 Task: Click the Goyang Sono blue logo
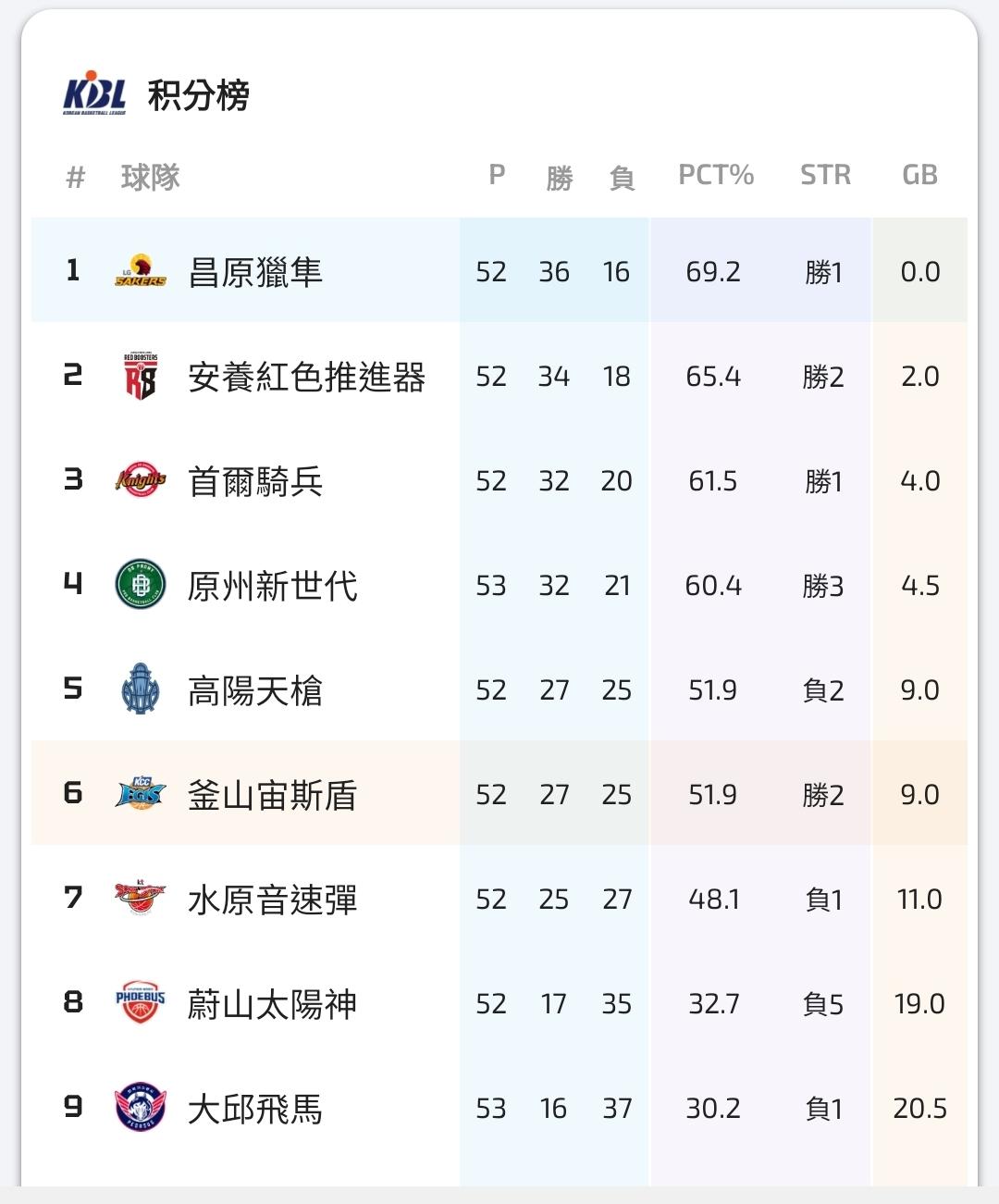141,689
